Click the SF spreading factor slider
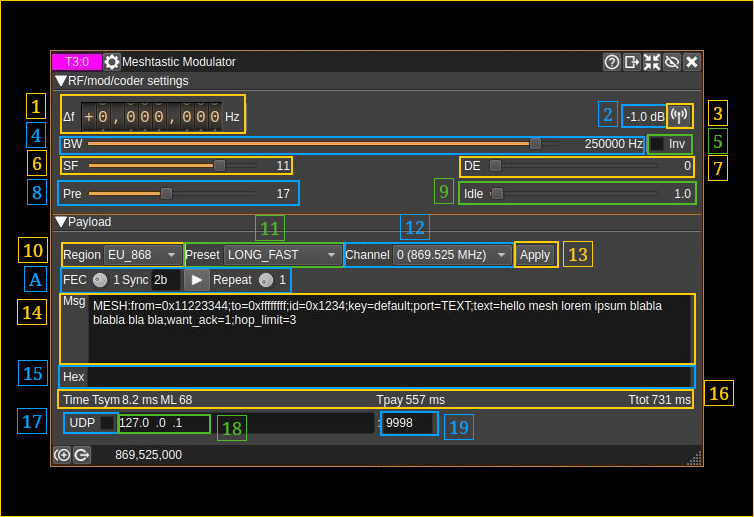Screen dimensions: 754x517 pos(172,165)
